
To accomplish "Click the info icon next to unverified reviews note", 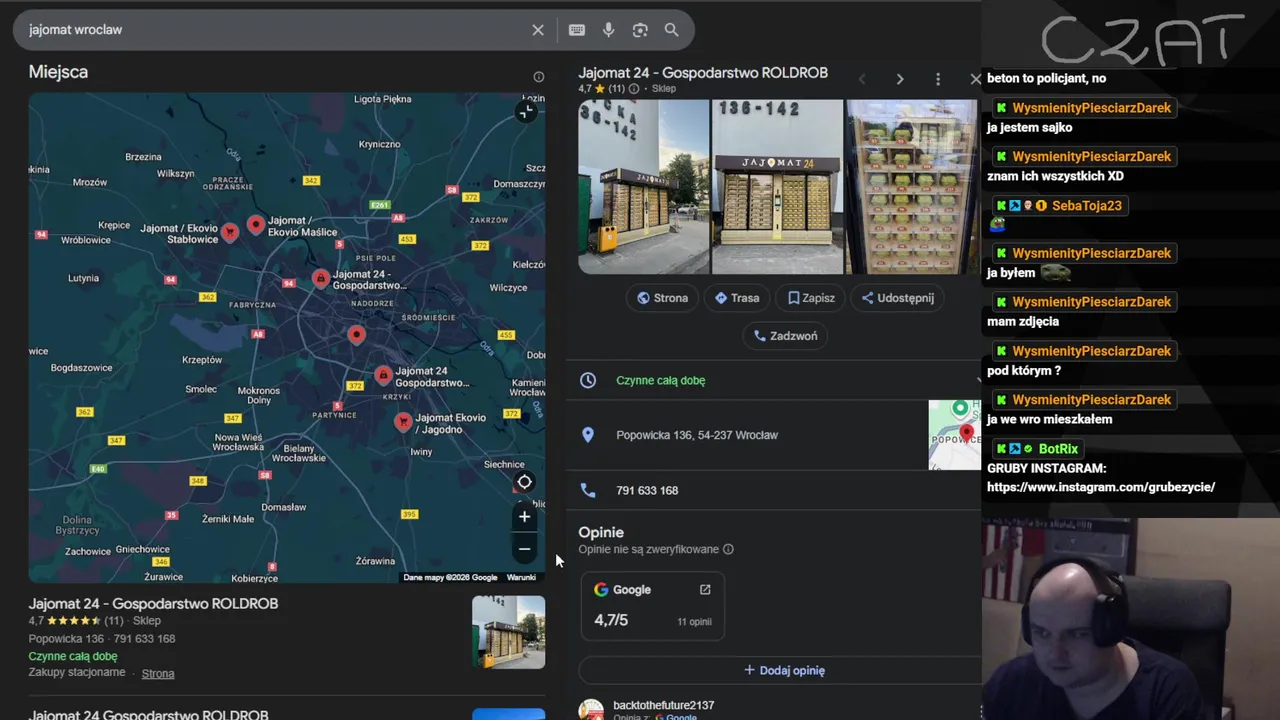I will (x=728, y=549).
